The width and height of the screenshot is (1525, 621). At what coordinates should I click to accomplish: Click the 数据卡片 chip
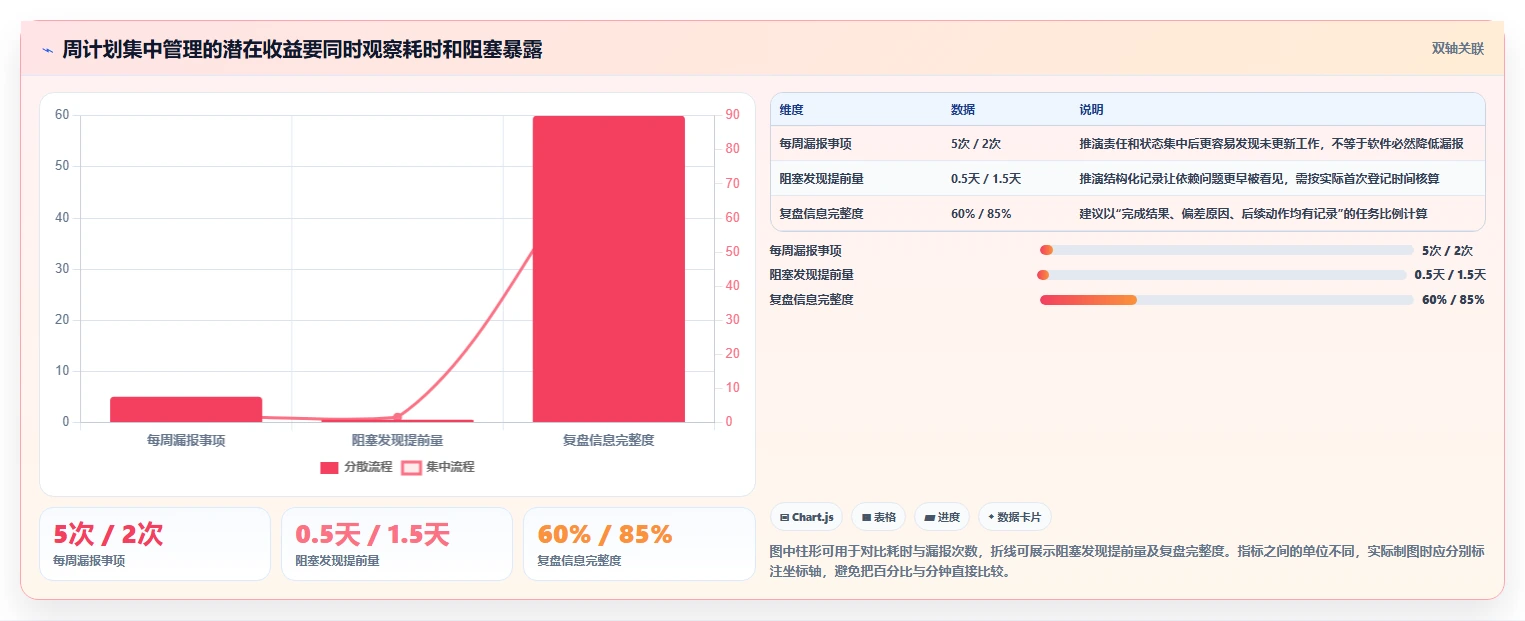[1015, 517]
